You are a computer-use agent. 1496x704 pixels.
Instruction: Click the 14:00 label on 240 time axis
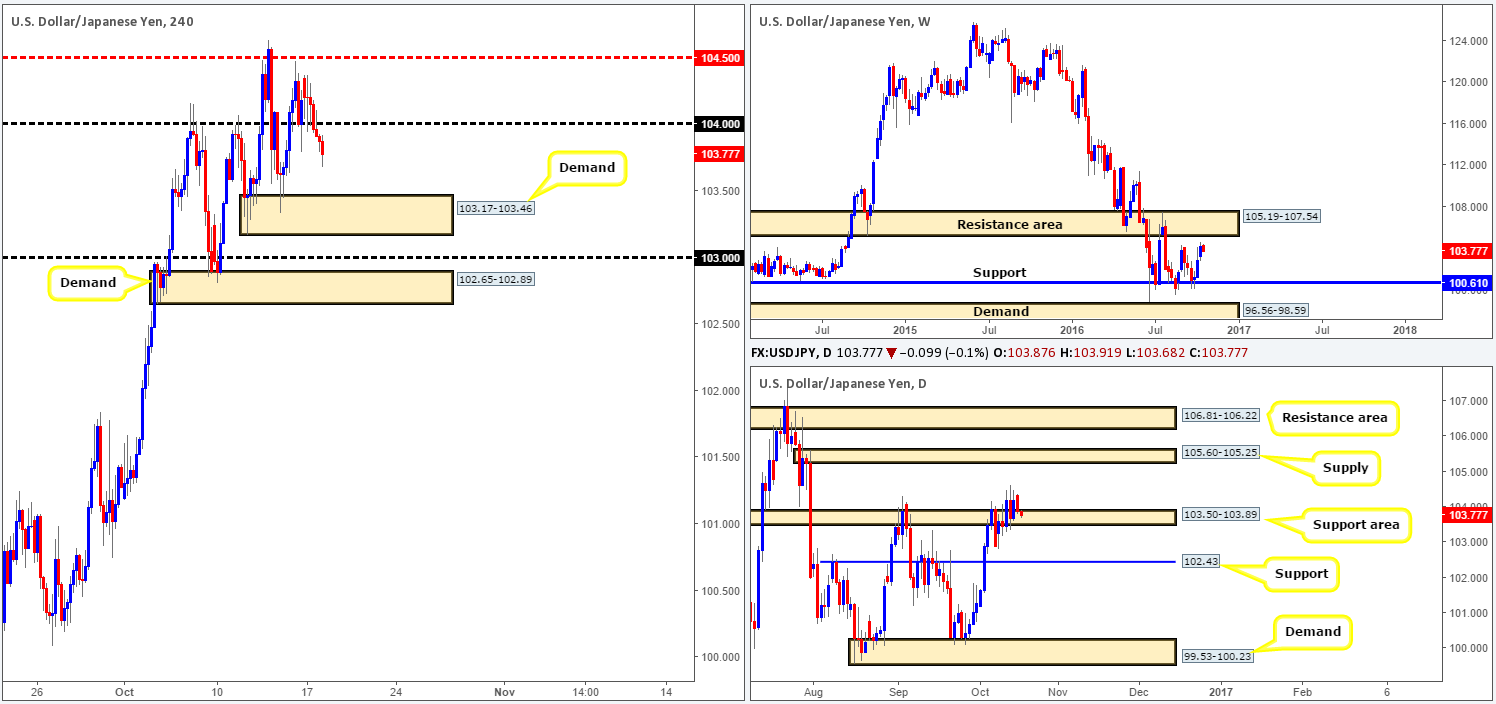(586, 691)
